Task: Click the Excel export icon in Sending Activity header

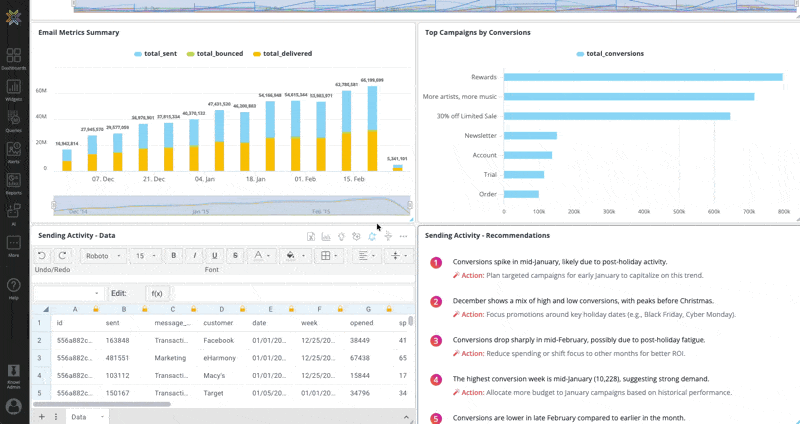Action: [x=311, y=236]
